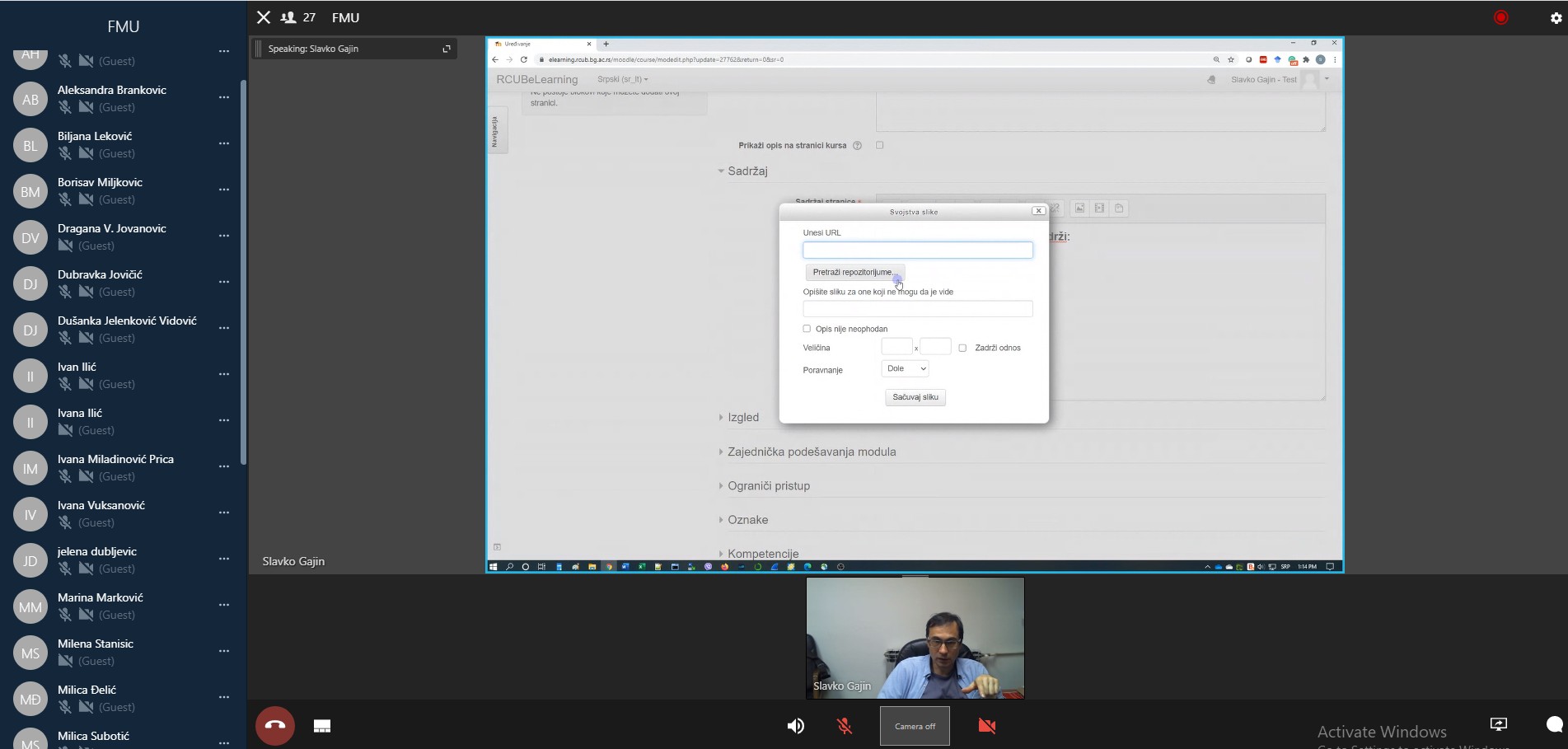Open the layout switcher icon

[x=322, y=726]
